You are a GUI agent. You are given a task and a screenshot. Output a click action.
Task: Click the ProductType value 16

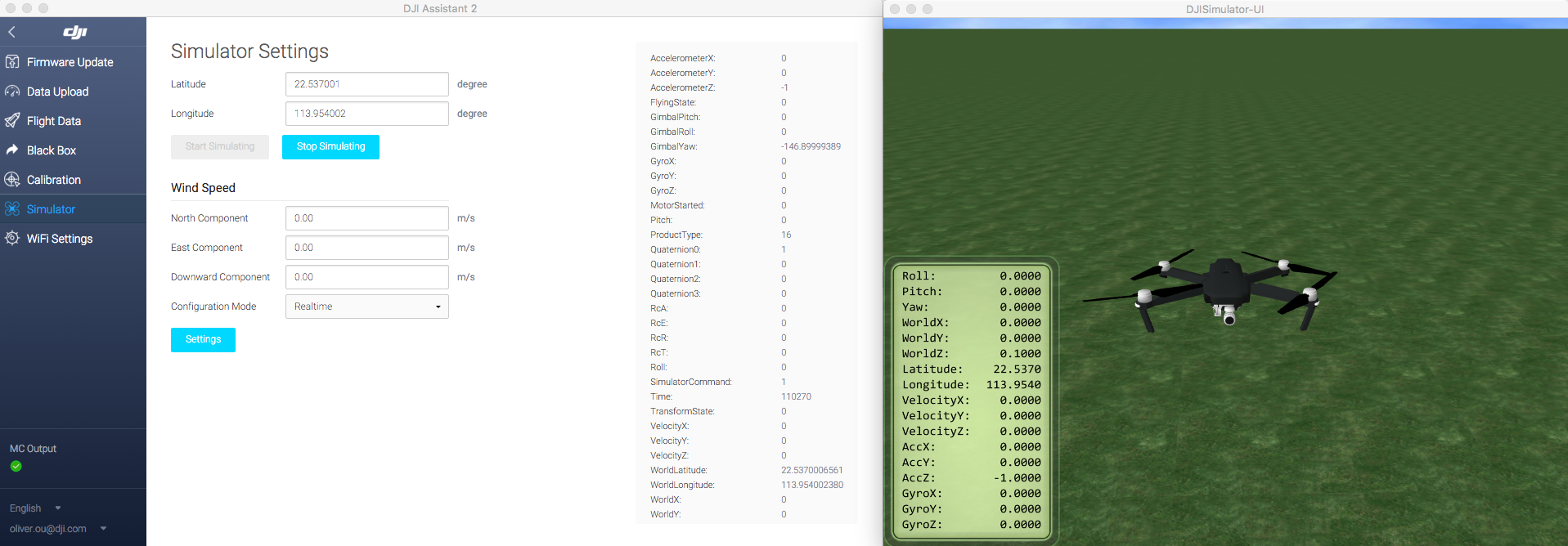coord(786,235)
